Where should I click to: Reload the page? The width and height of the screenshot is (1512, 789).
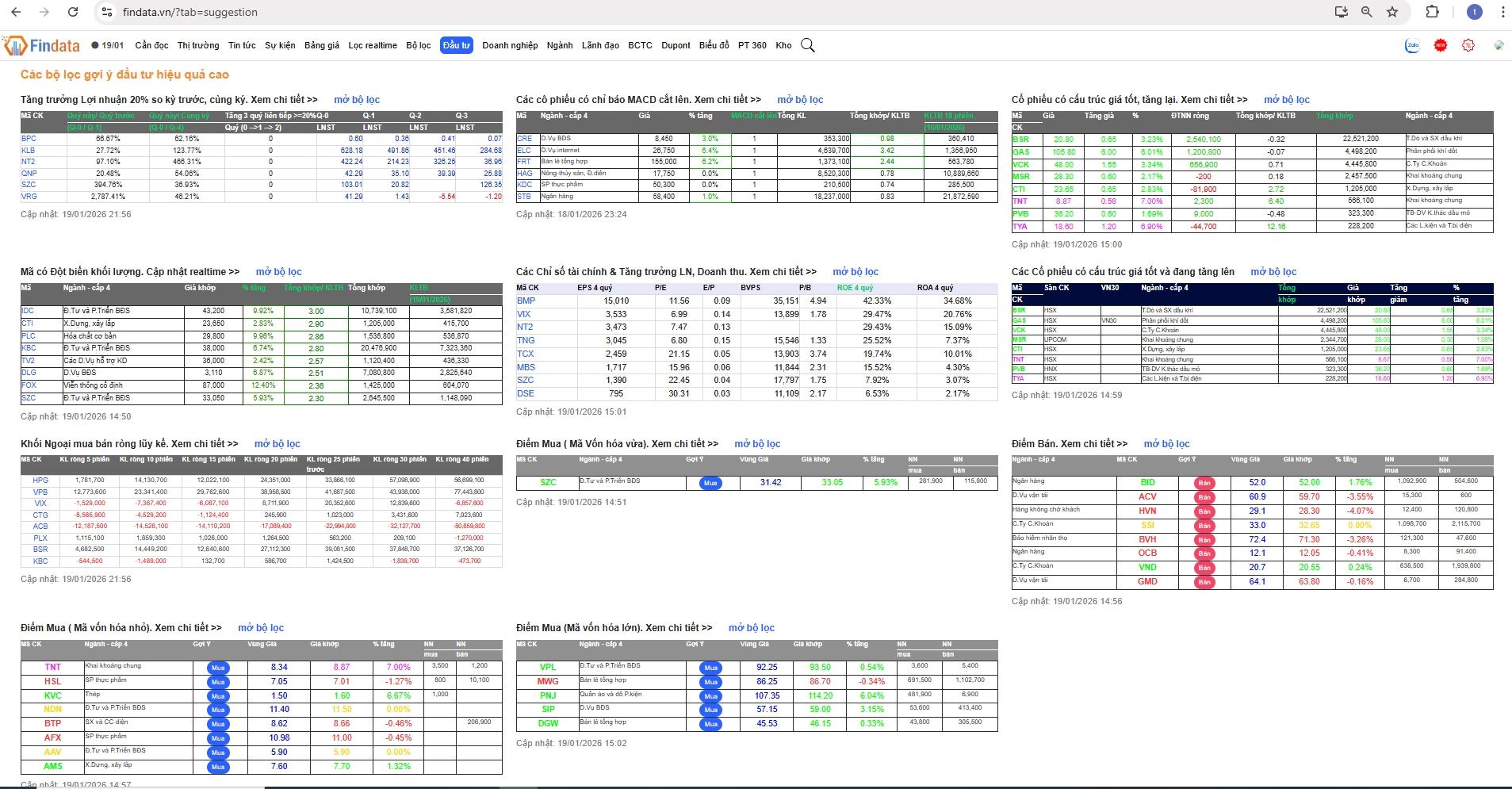(73, 12)
